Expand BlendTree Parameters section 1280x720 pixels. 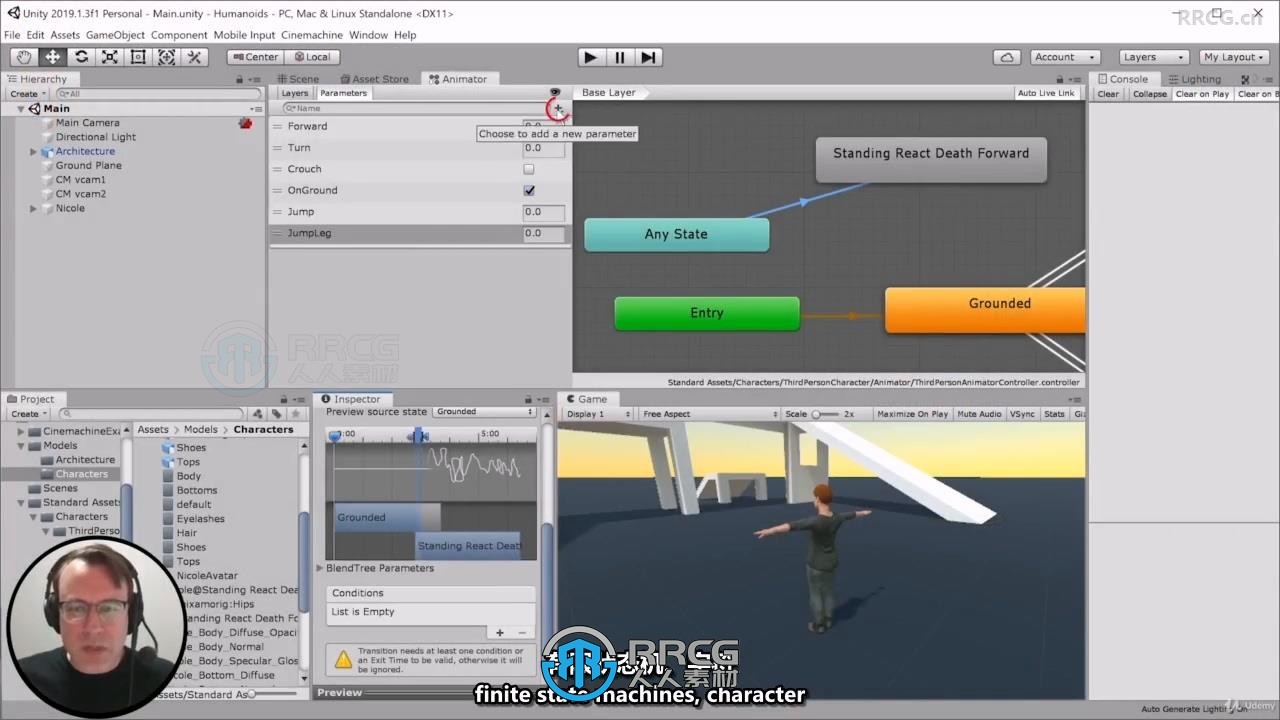point(320,568)
